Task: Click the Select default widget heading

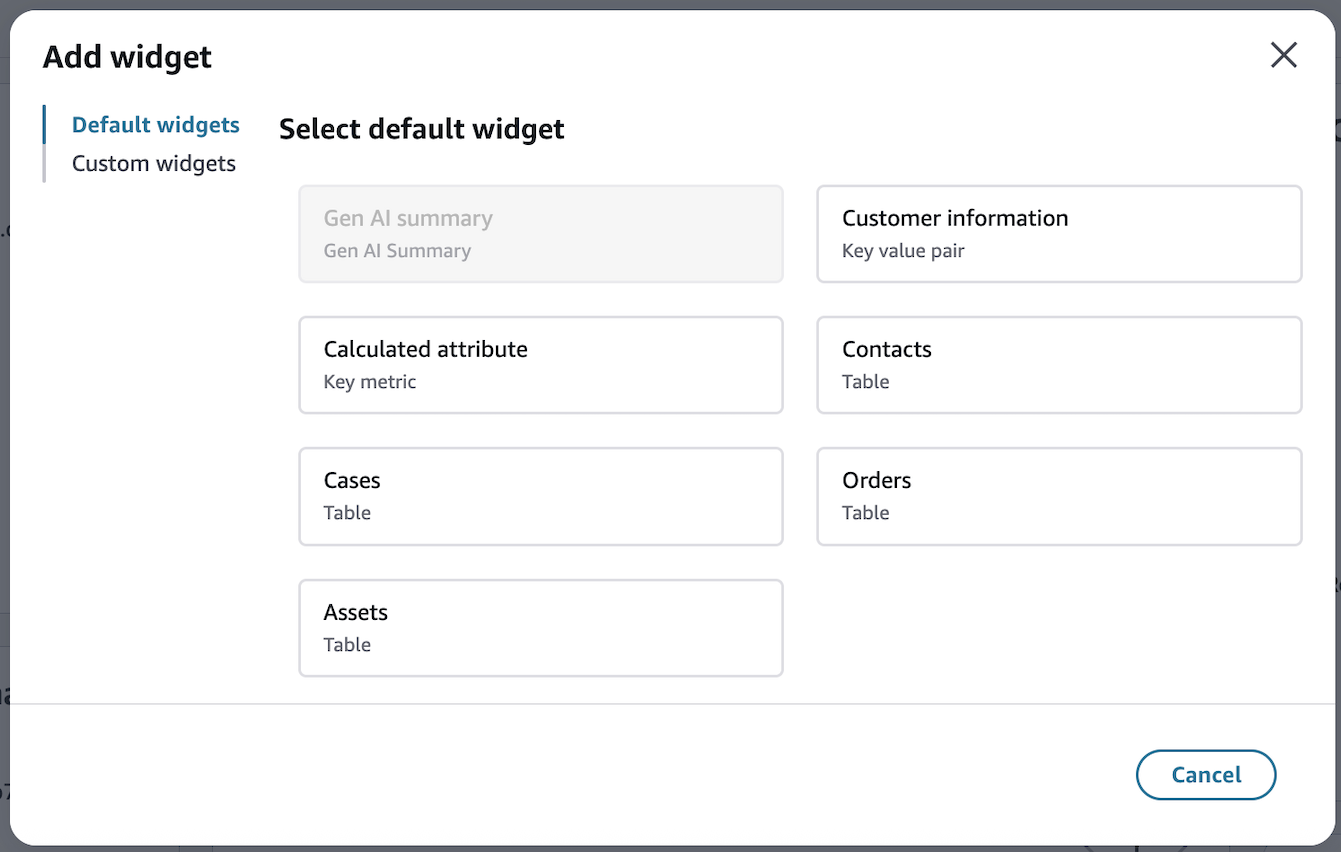Action: point(421,129)
